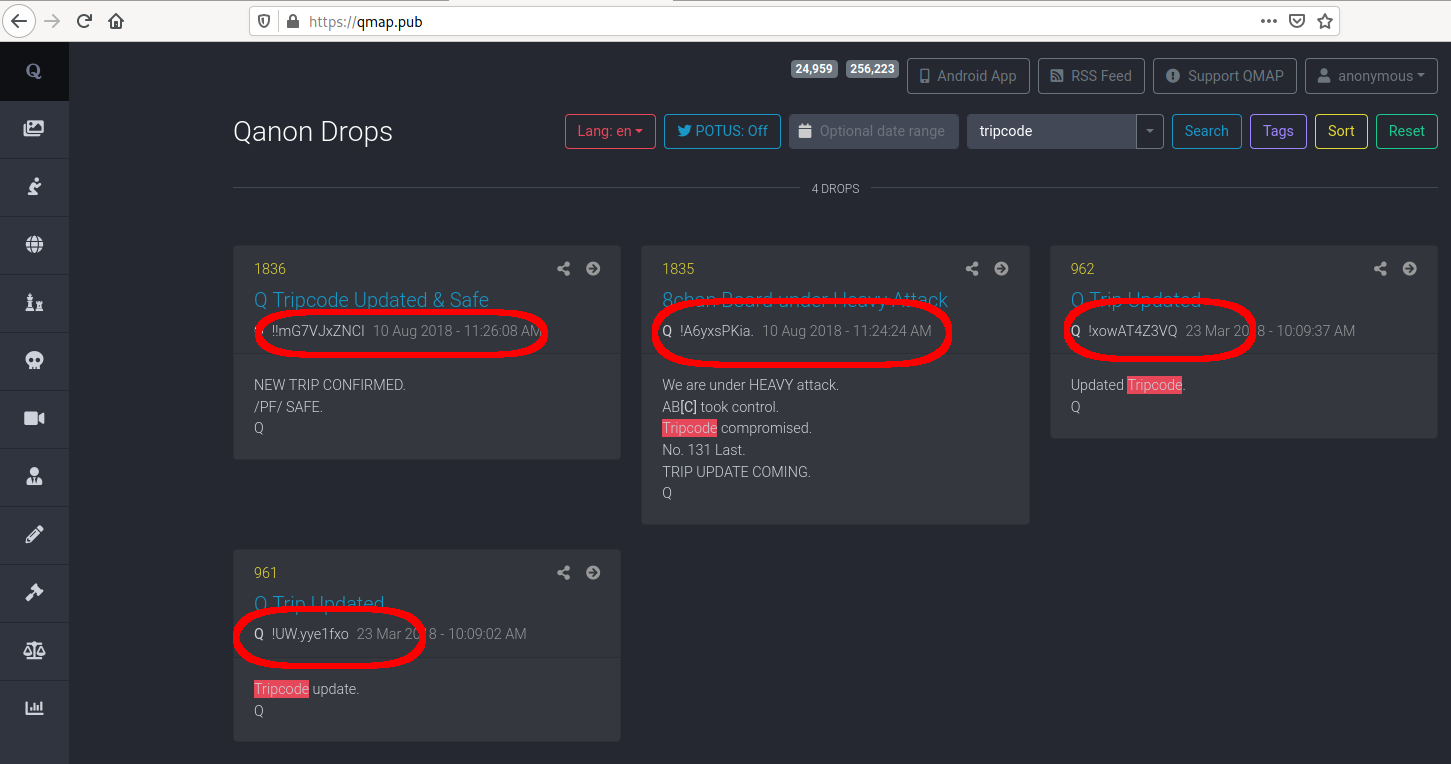This screenshot has height=764, width=1451.
Task: Open the gavel sidebar icon
Action: click(34, 592)
